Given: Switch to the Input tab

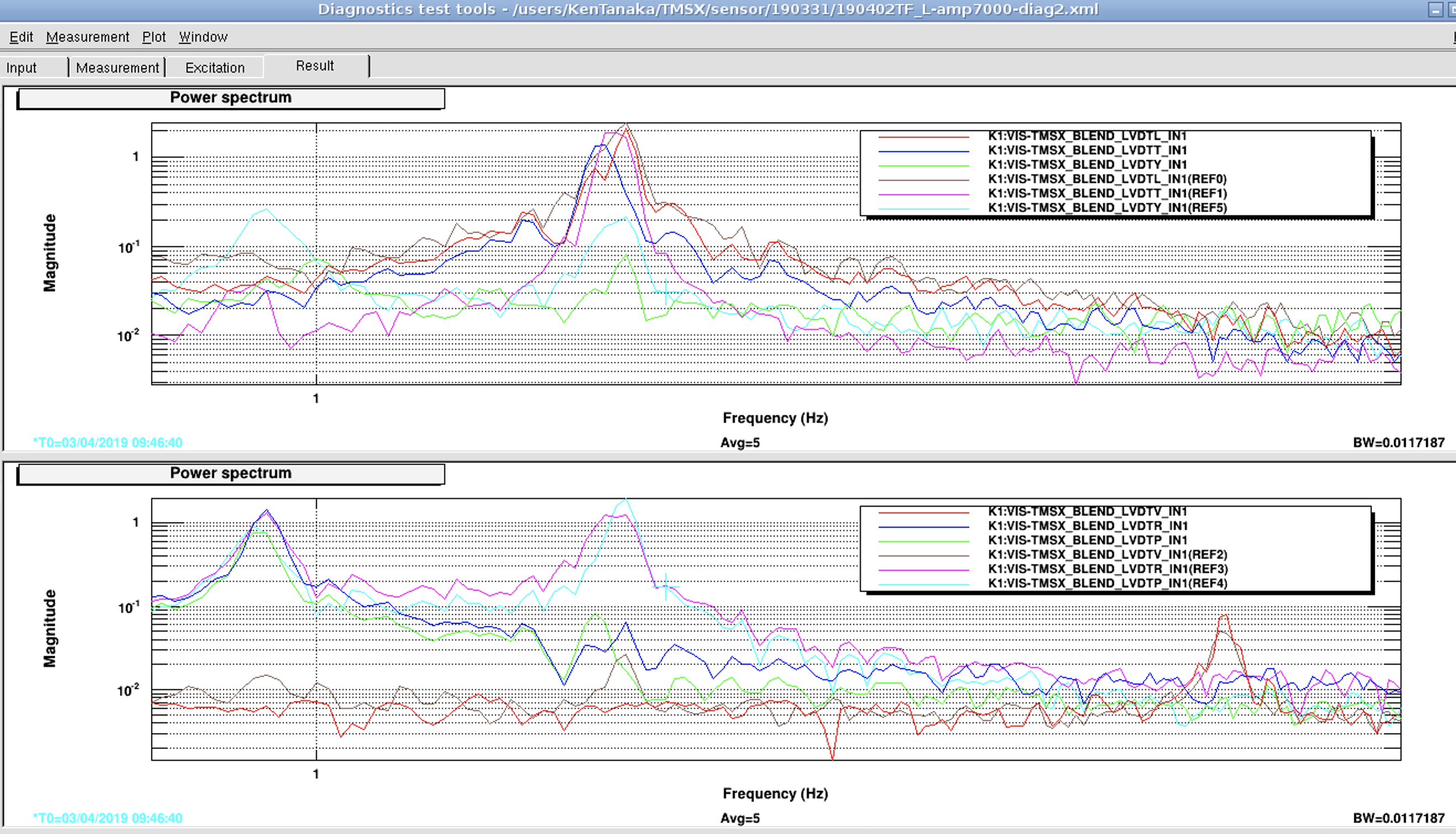Looking at the screenshot, I should click(22, 67).
